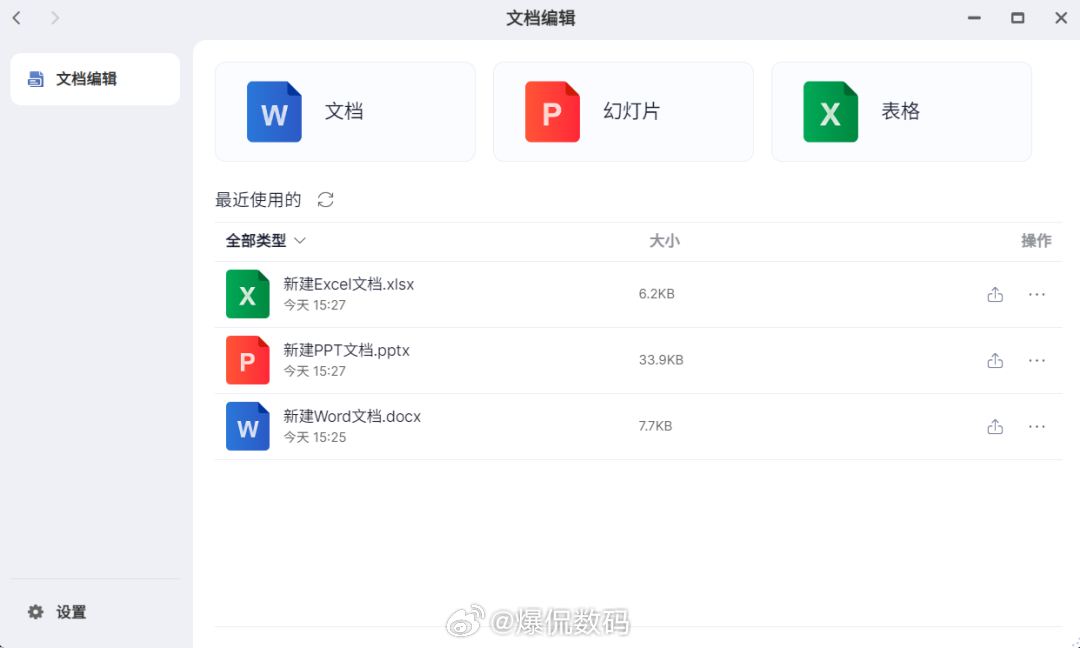Click the green X icon in 表格 card
This screenshot has height=648, width=1080.
click(831, 112)
